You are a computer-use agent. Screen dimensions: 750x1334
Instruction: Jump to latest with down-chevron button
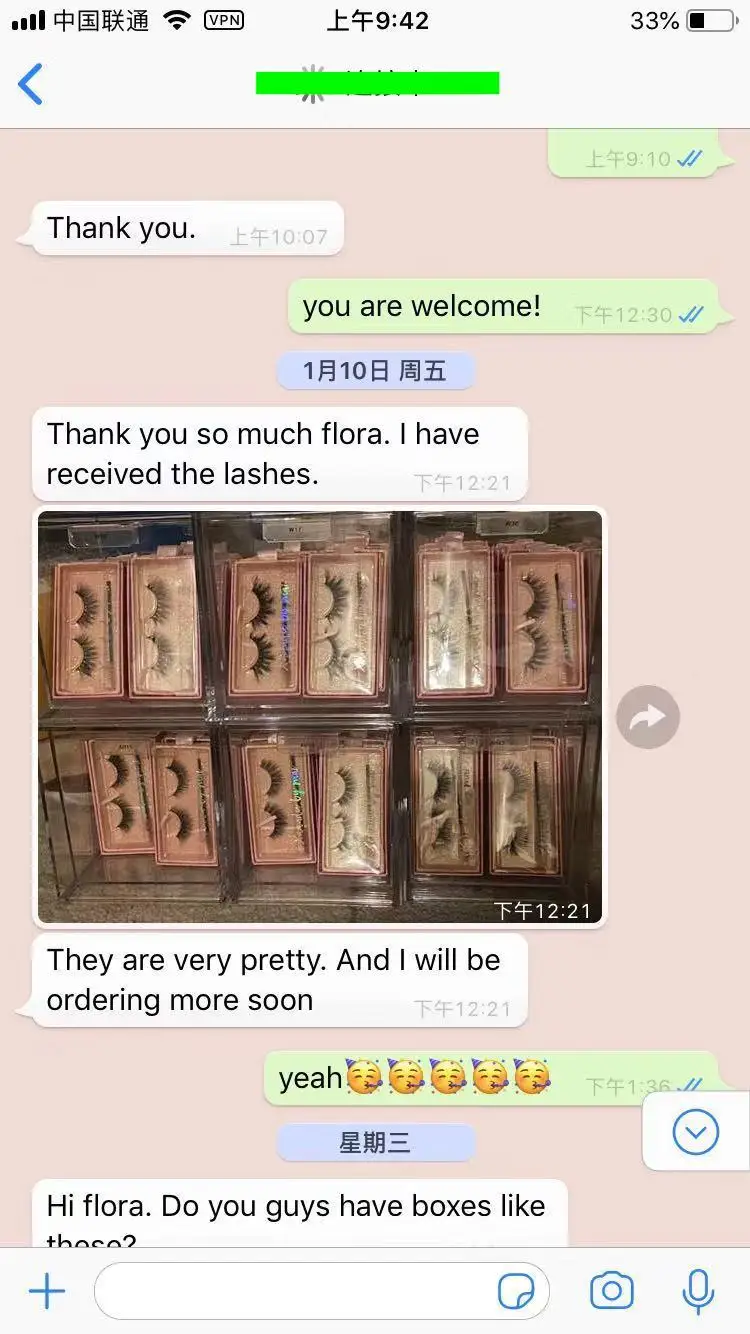696,1132
